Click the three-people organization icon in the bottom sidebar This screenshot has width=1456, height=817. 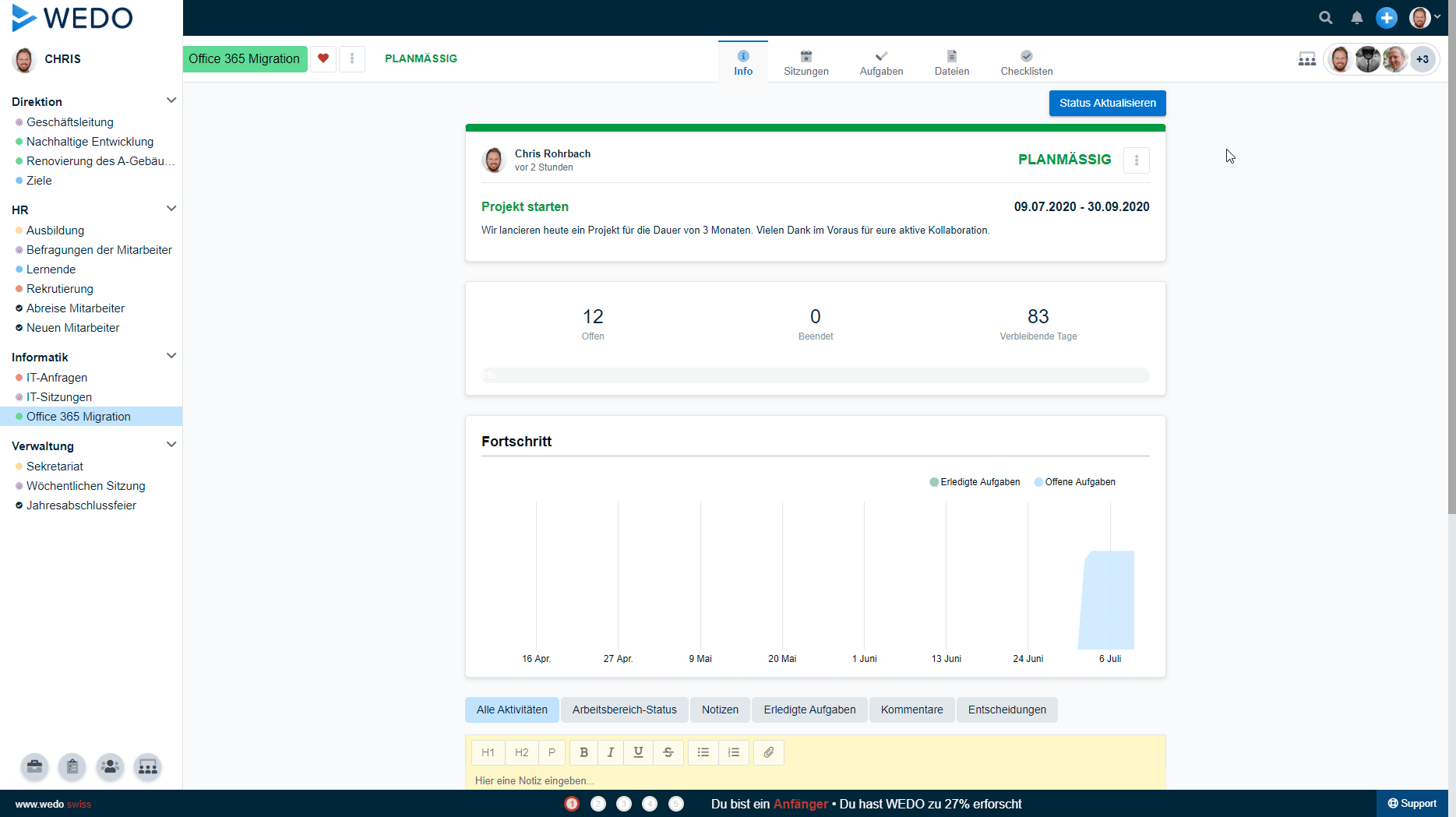(147, 767)
